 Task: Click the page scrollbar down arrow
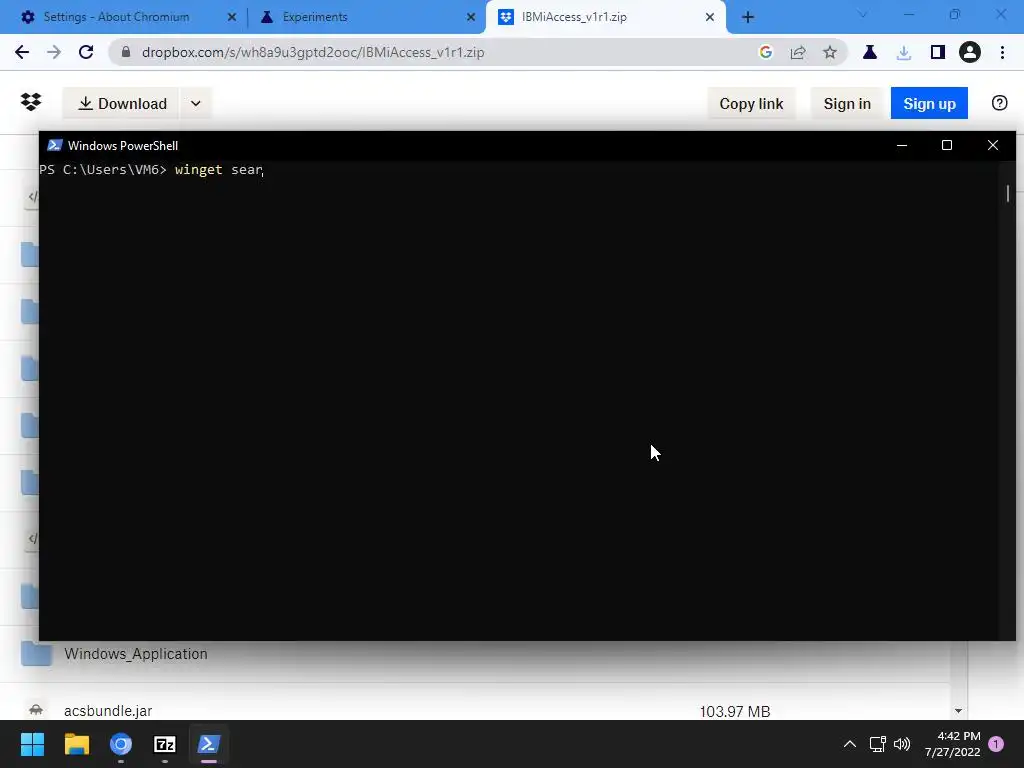[958, 711]
